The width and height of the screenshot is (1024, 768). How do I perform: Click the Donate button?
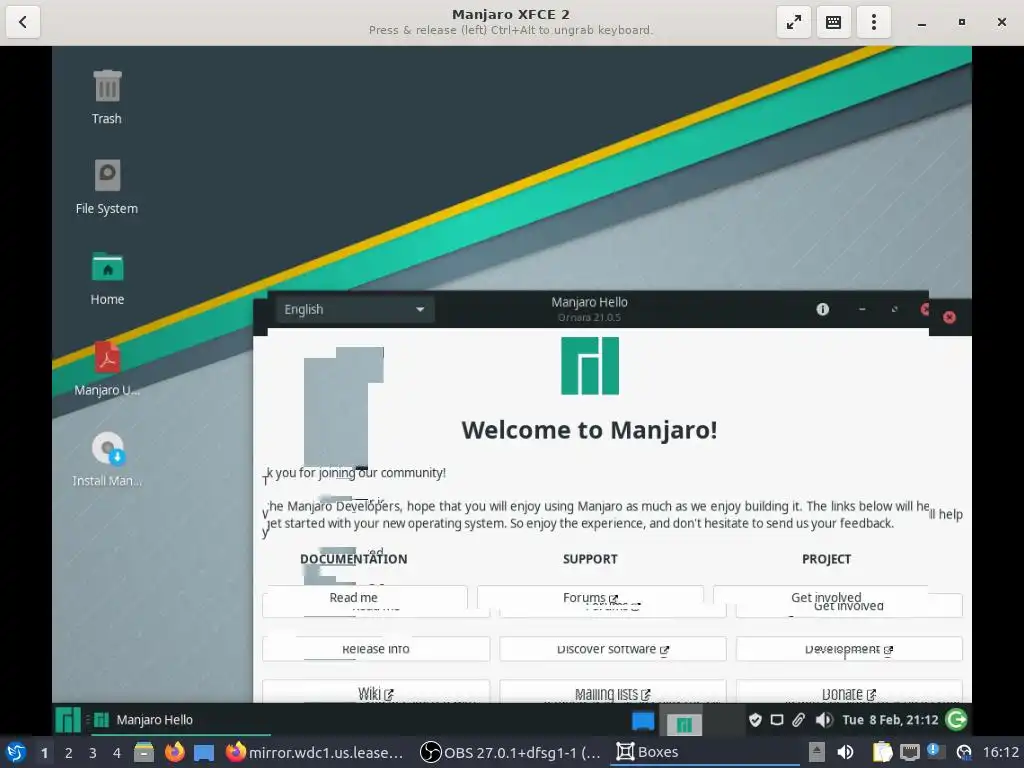849,694
